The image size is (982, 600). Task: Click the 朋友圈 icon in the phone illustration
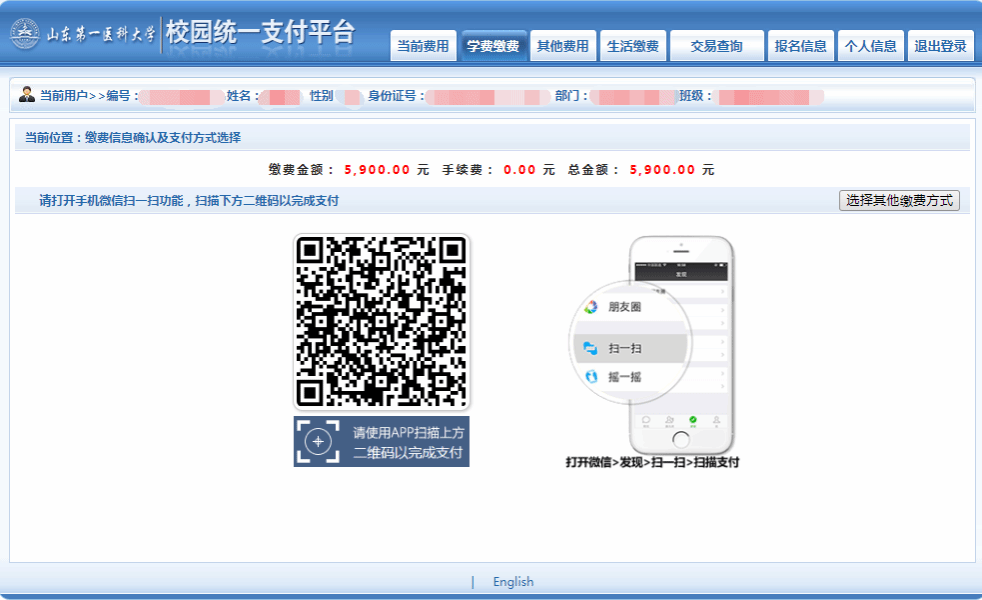tap(591, 307)
